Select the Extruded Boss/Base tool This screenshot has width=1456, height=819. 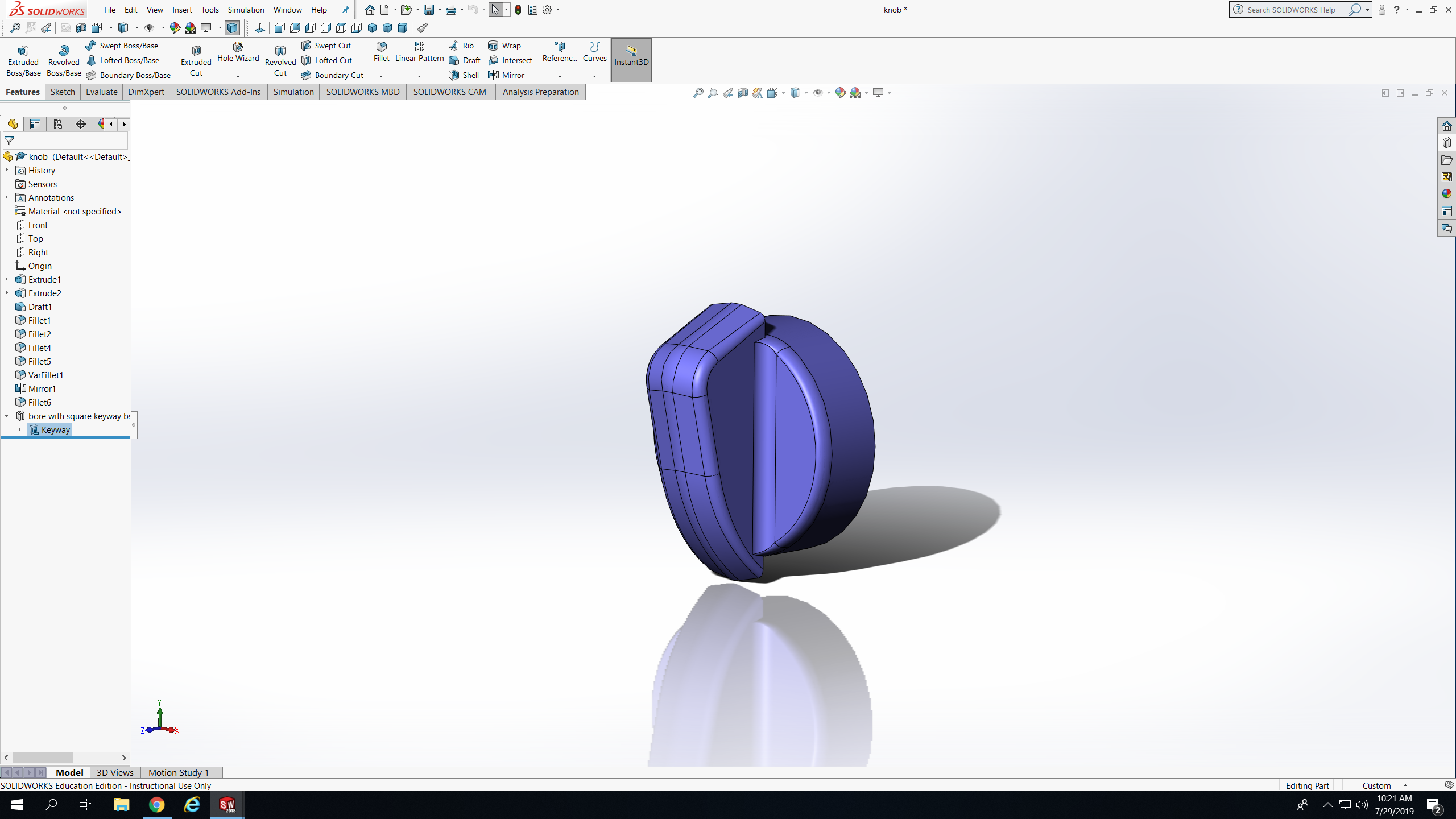23,60
